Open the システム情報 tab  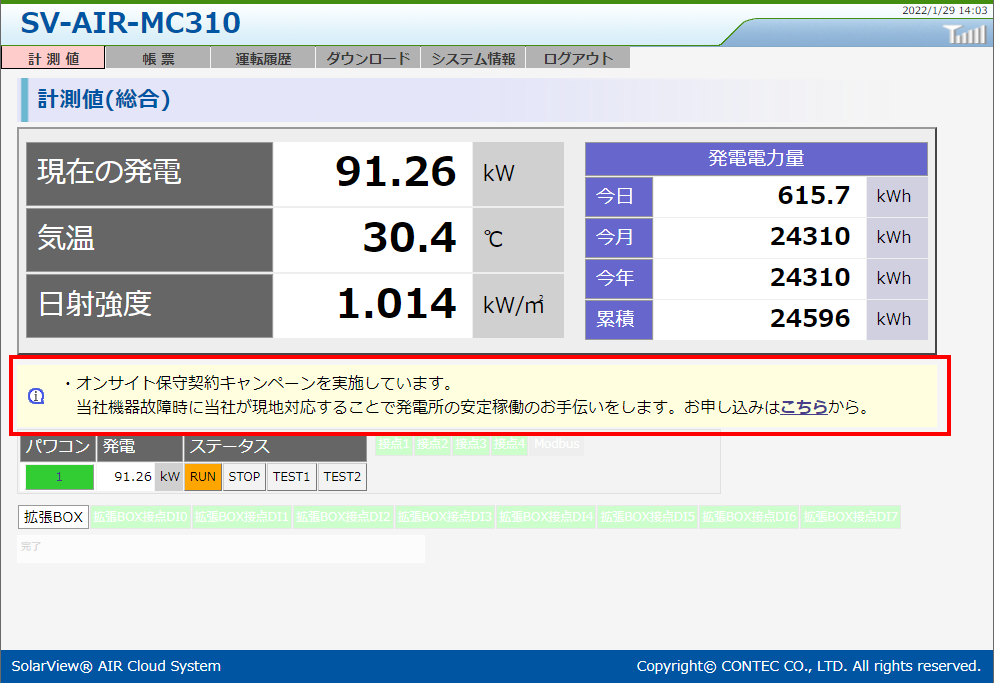(x=473, y=59)
